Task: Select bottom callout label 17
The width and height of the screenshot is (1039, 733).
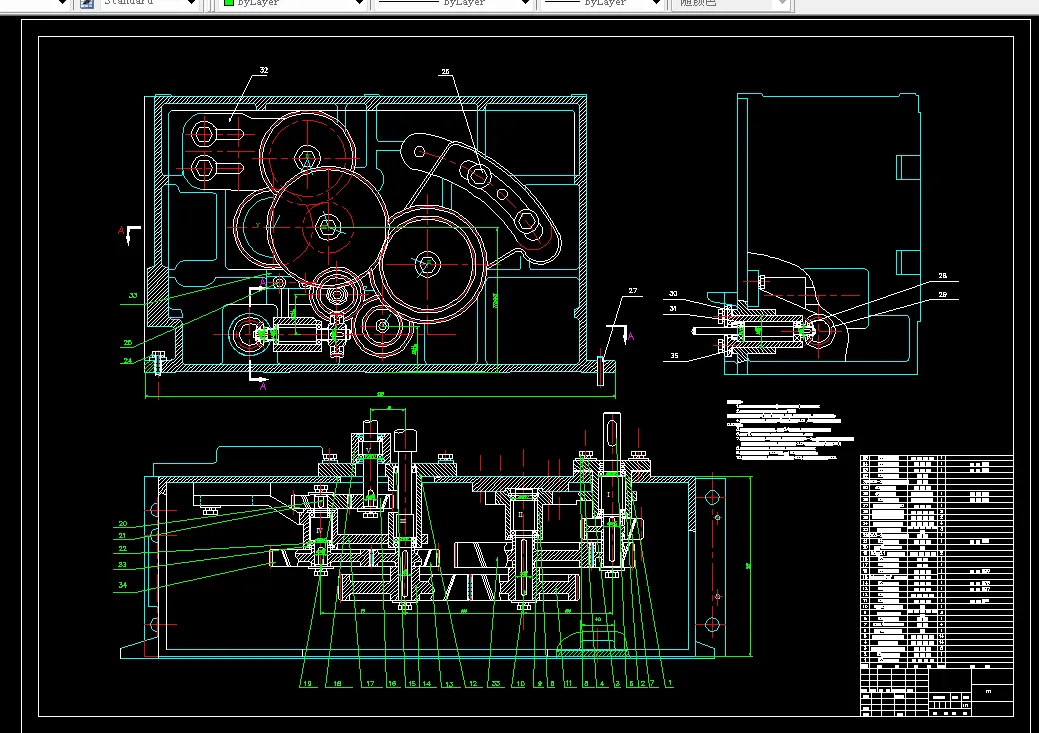Action: point(370,684)
